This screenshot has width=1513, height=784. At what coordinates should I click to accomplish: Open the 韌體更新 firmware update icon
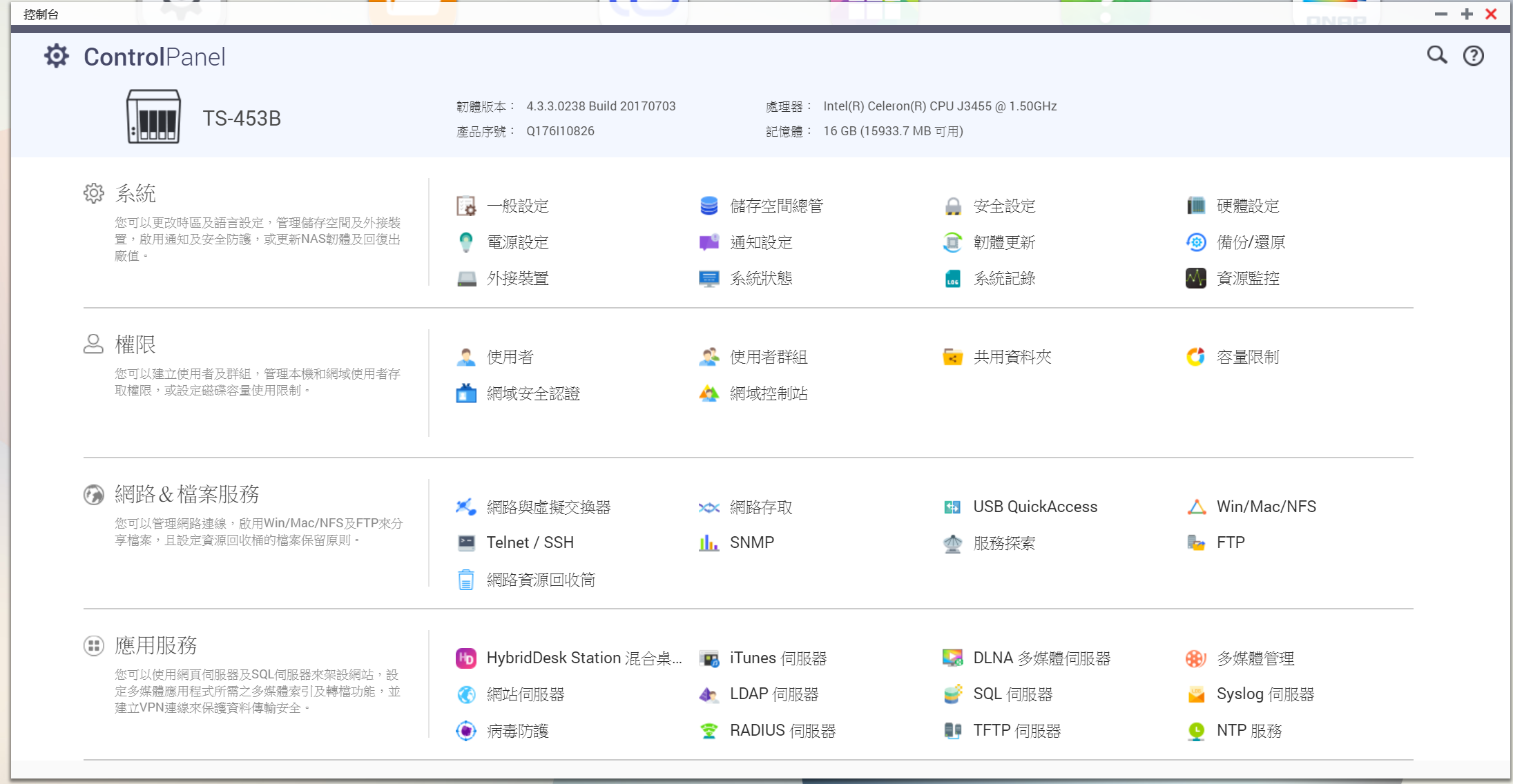click(952, 242)
